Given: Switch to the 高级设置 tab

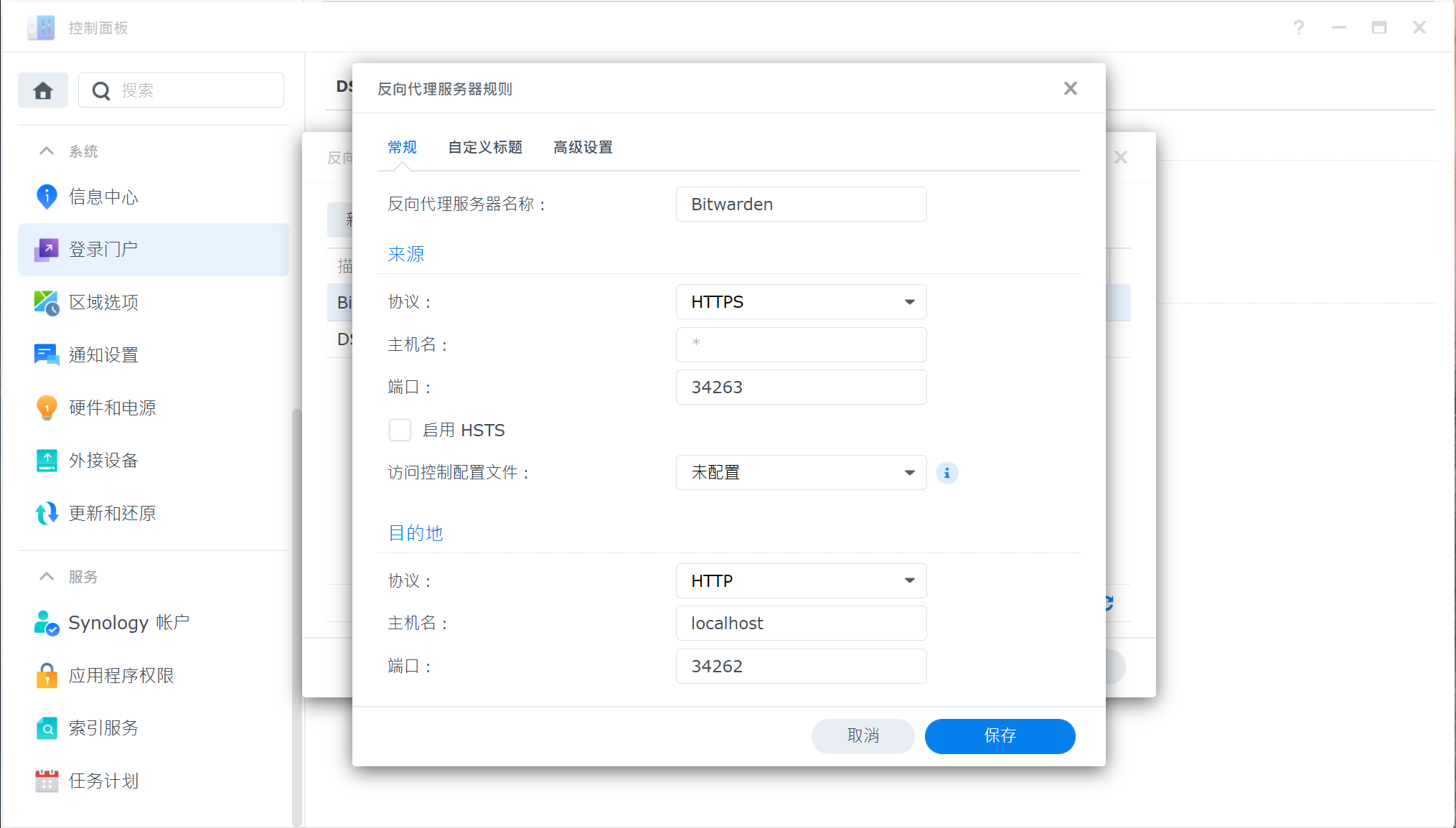Looking at the screenshot, I should tap(583, 147).
